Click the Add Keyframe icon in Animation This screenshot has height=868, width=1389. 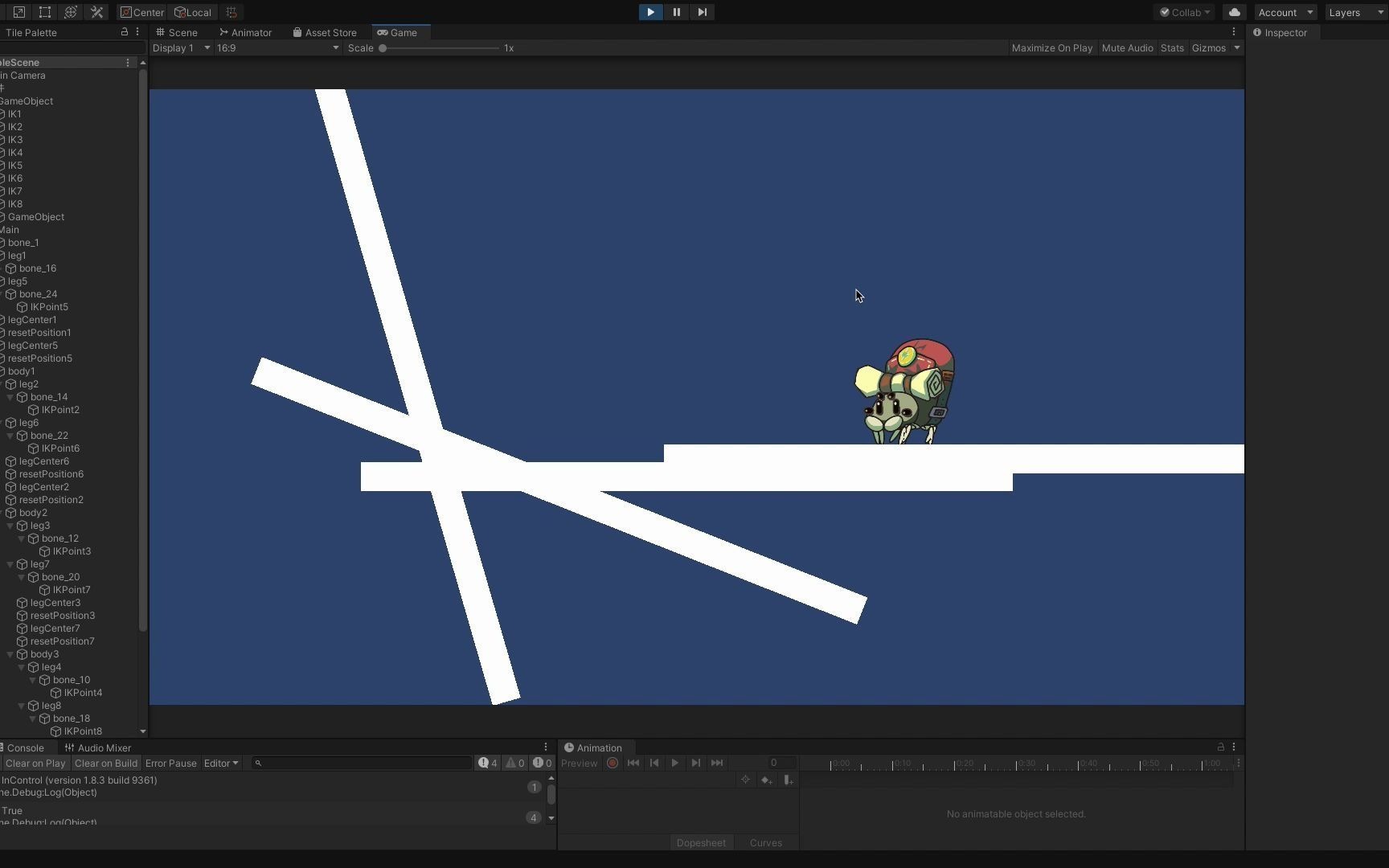click(x=765, y=780)
